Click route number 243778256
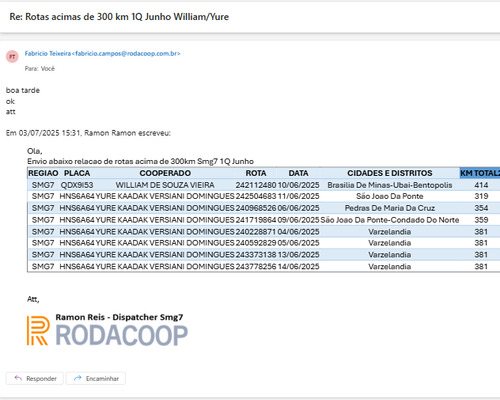Screen dimensions: 500x400 (x=256, y=266)
